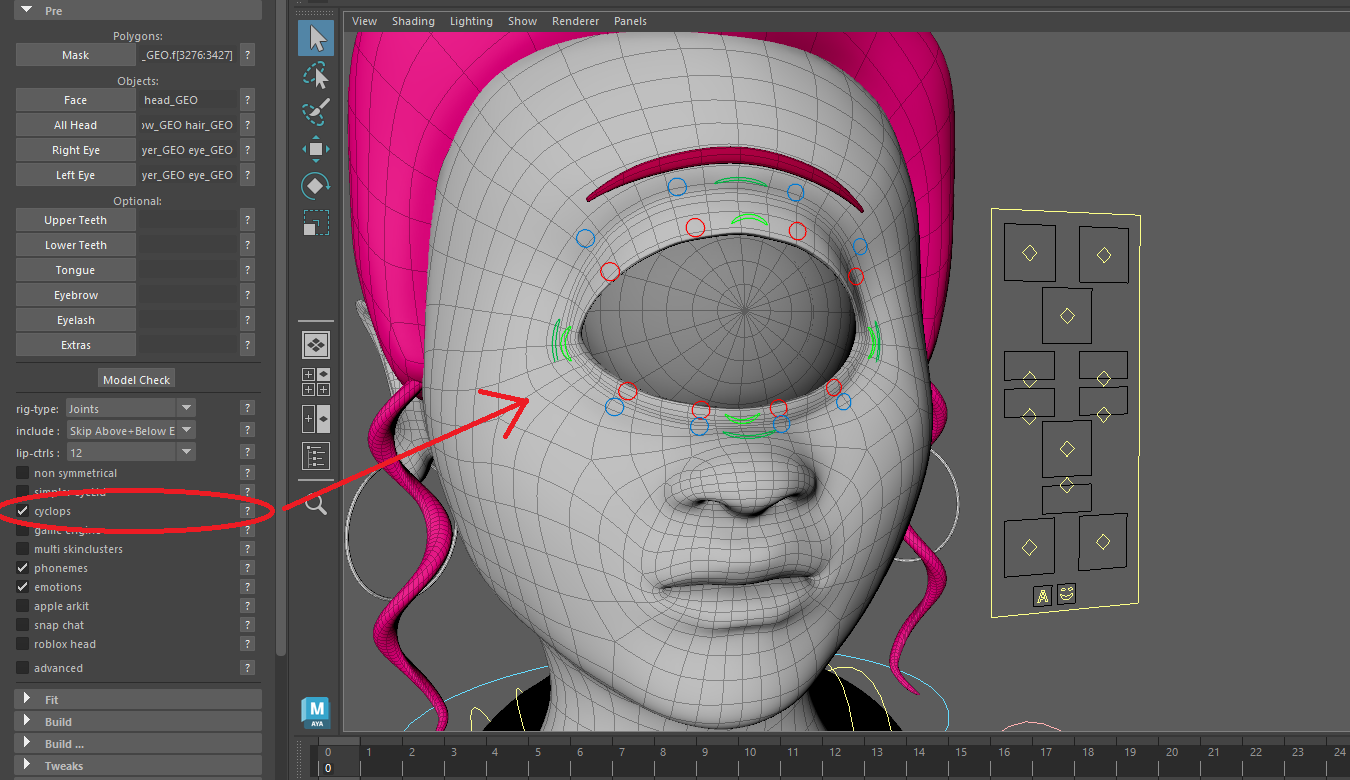Open help for the Mask row
The height and width of the screenshot is (780, 1350).
[x=247, y=55]
